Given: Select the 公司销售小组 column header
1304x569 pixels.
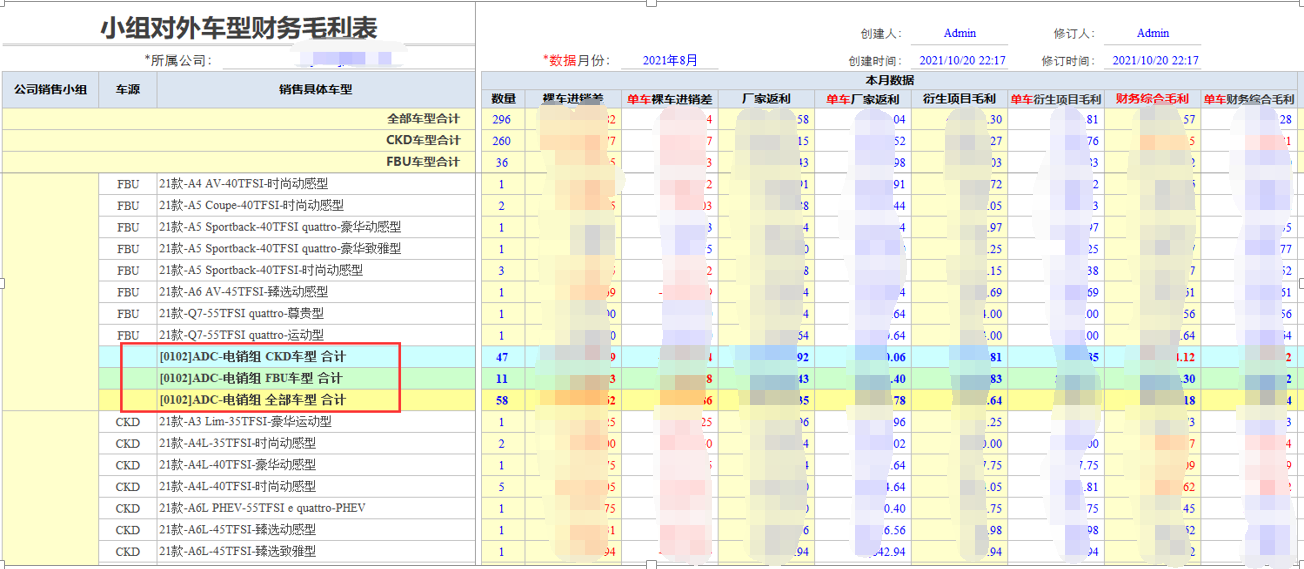Looking at the screenshot, I should click(x=50, y=90).
